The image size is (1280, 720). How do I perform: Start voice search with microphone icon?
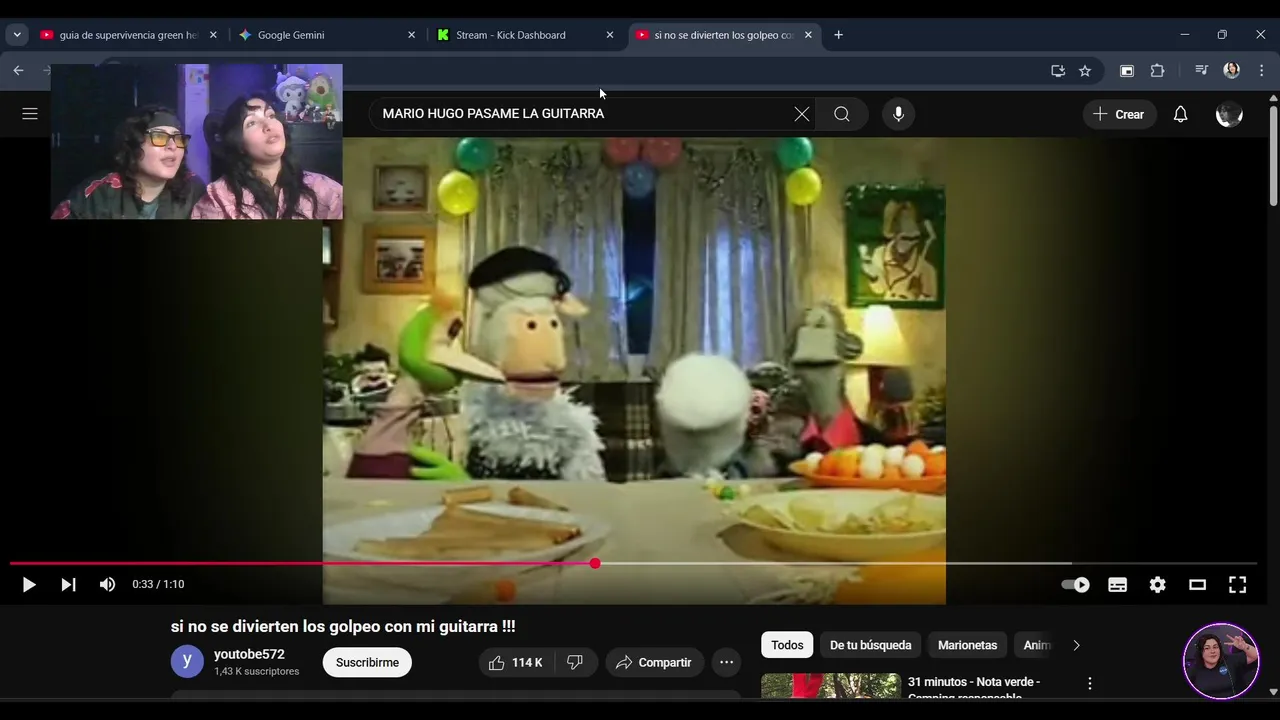898,114
